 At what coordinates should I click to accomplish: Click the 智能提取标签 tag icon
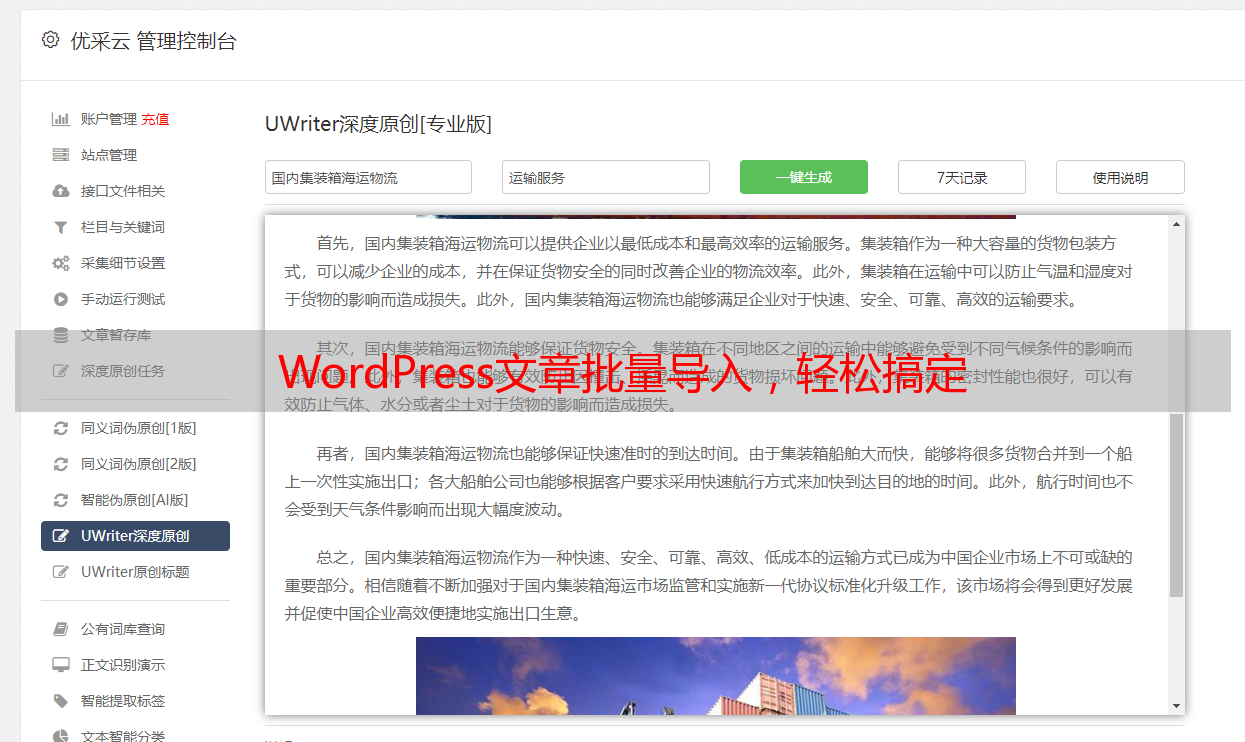[61, 701]
